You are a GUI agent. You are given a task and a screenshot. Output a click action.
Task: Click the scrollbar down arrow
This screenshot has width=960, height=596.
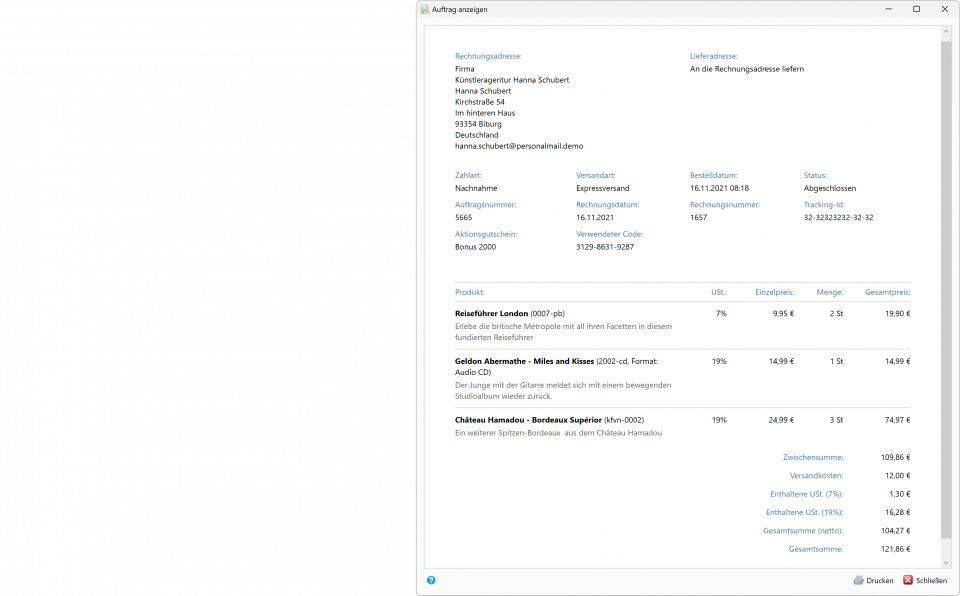[x=946, y=561]
